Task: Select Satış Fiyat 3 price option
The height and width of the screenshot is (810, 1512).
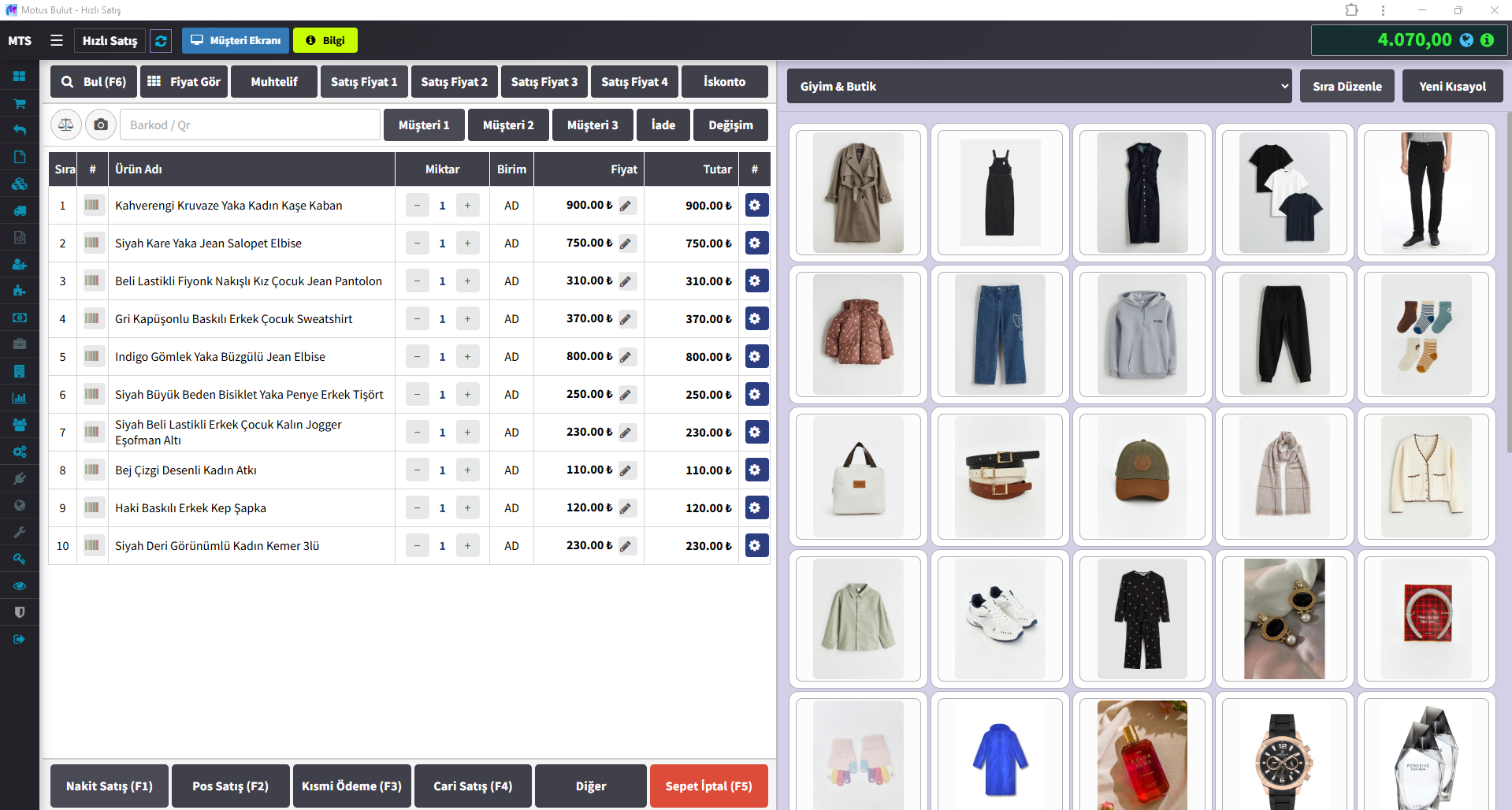Action: coord(544,82)
